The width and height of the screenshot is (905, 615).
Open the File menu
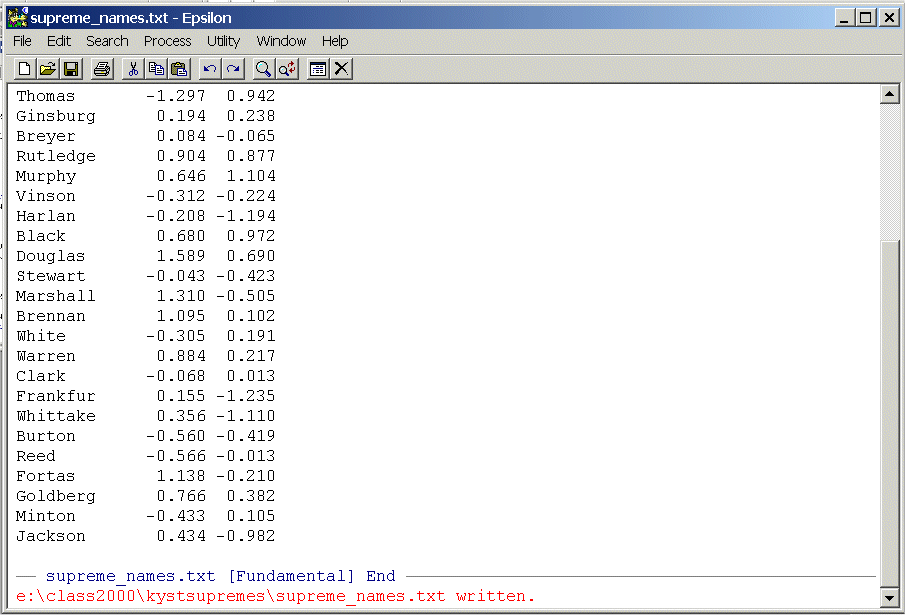coord(22,41)
